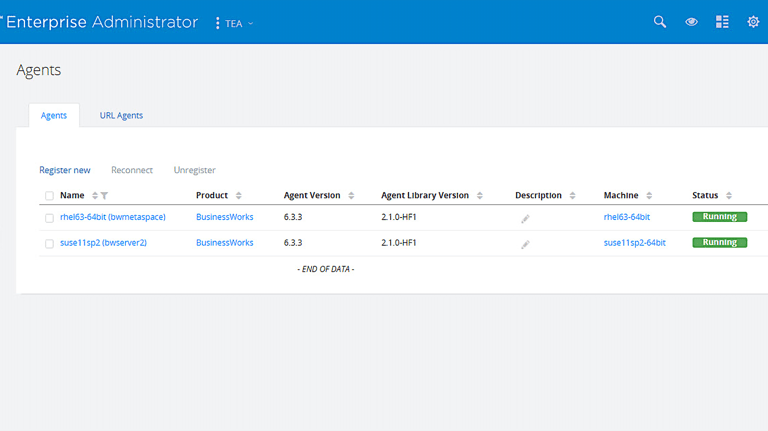Click the Description column header text
Image resolution: width=768 pixels, height=431 pixels.
point(538,195)
